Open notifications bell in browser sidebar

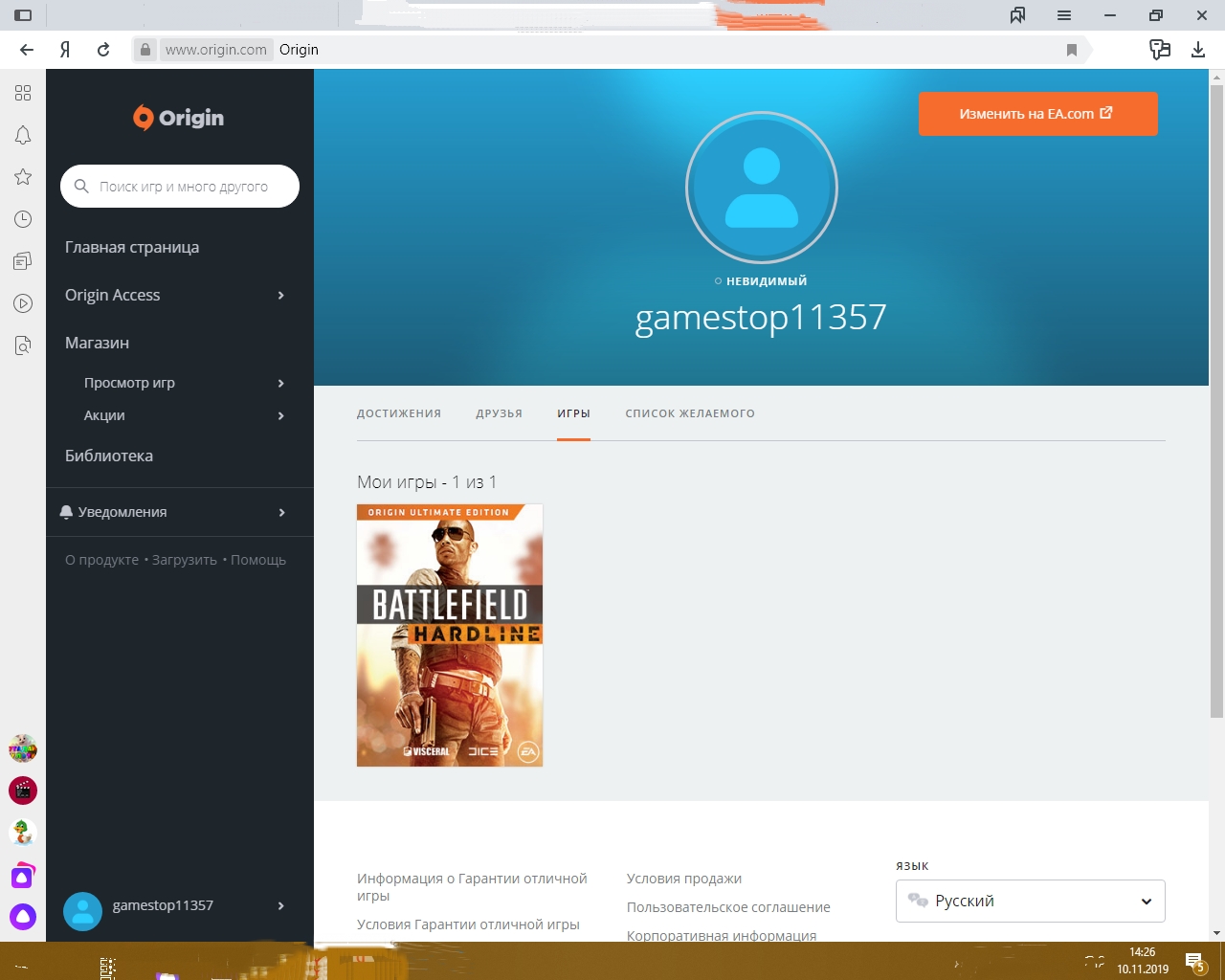tap(23, 135)
